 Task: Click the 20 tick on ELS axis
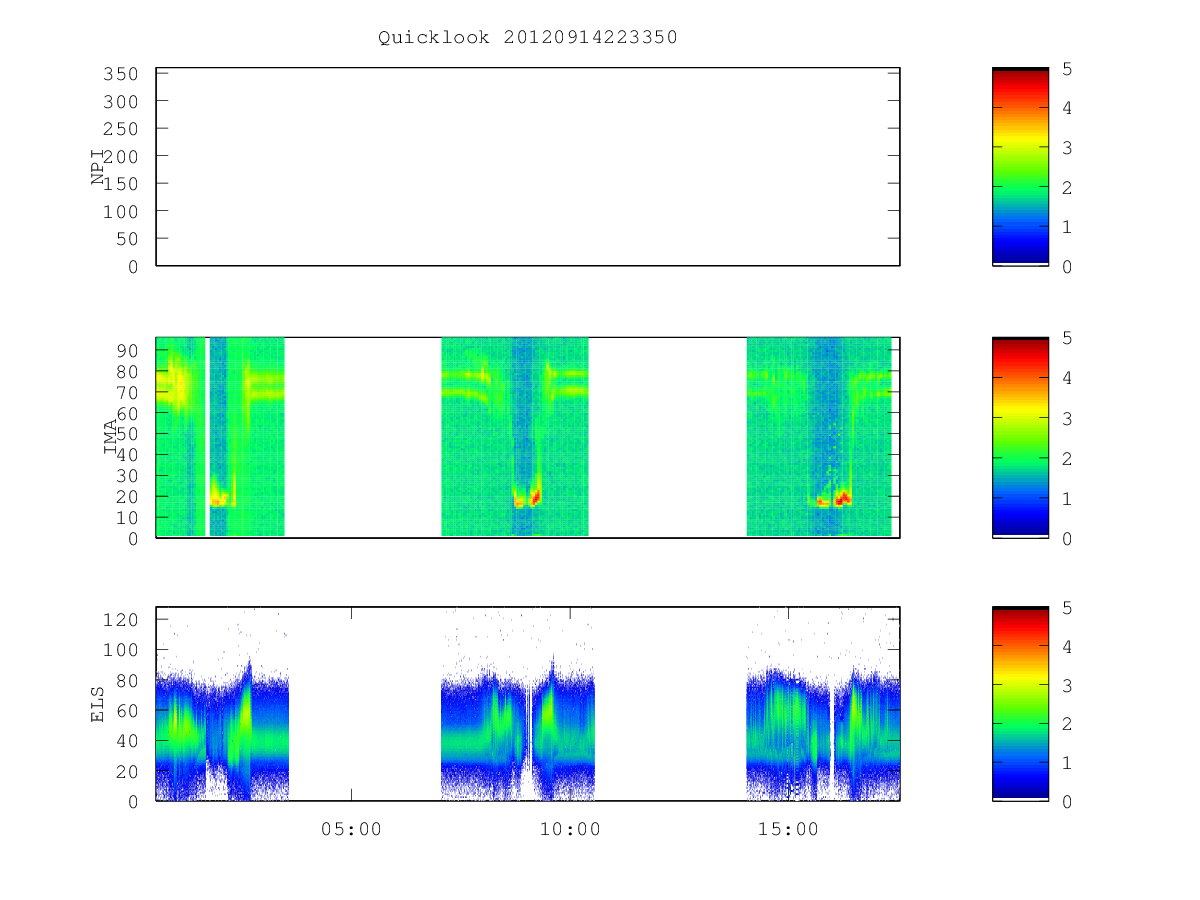[125, 771]
